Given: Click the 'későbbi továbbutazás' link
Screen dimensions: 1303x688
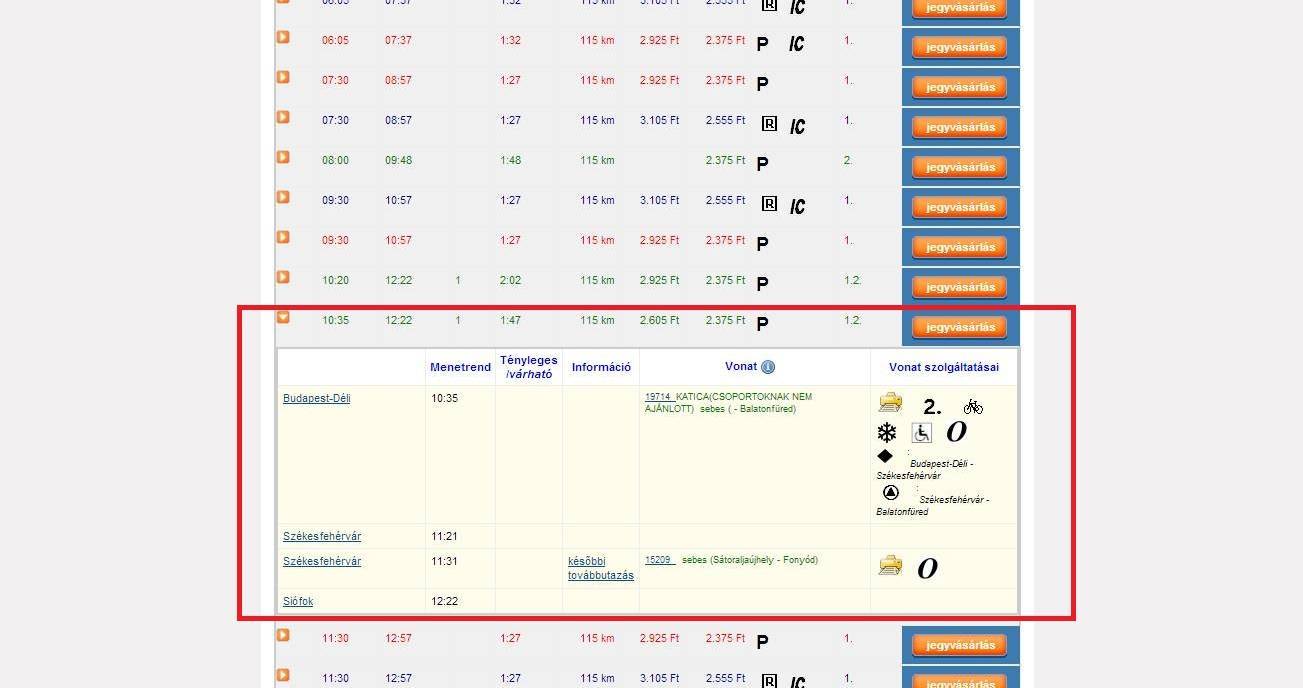Looking at the screenshot, I should click(x=600, y=568).
